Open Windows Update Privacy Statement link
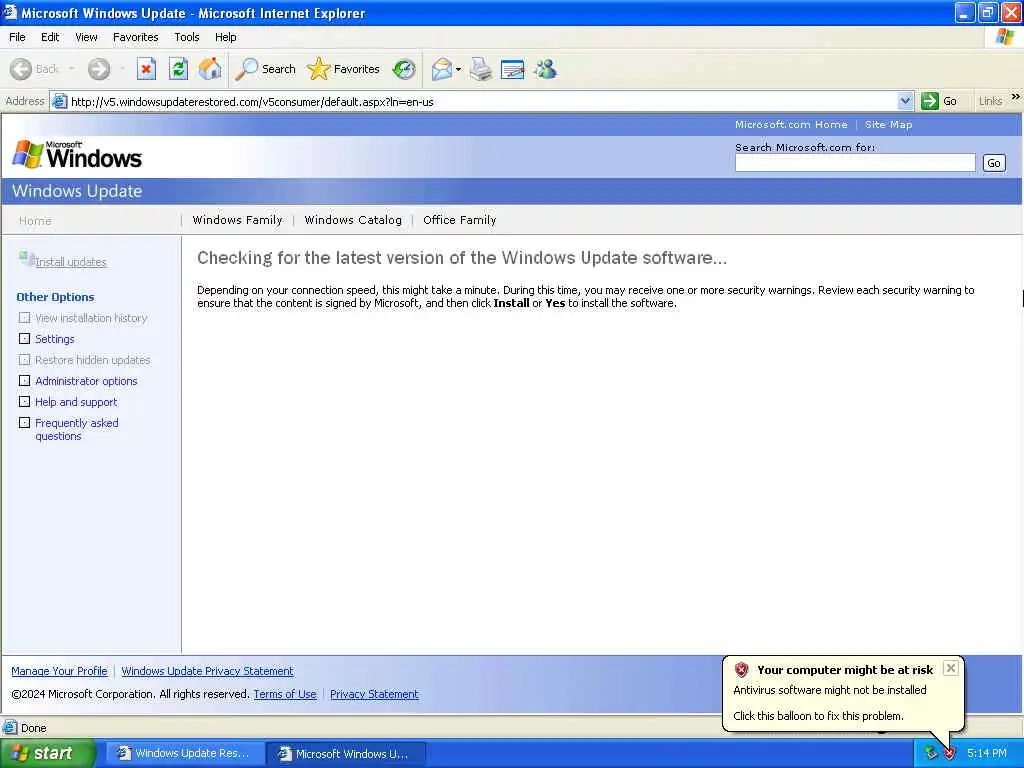Viewport: 1024px width, 768px height. coord(207,671)
